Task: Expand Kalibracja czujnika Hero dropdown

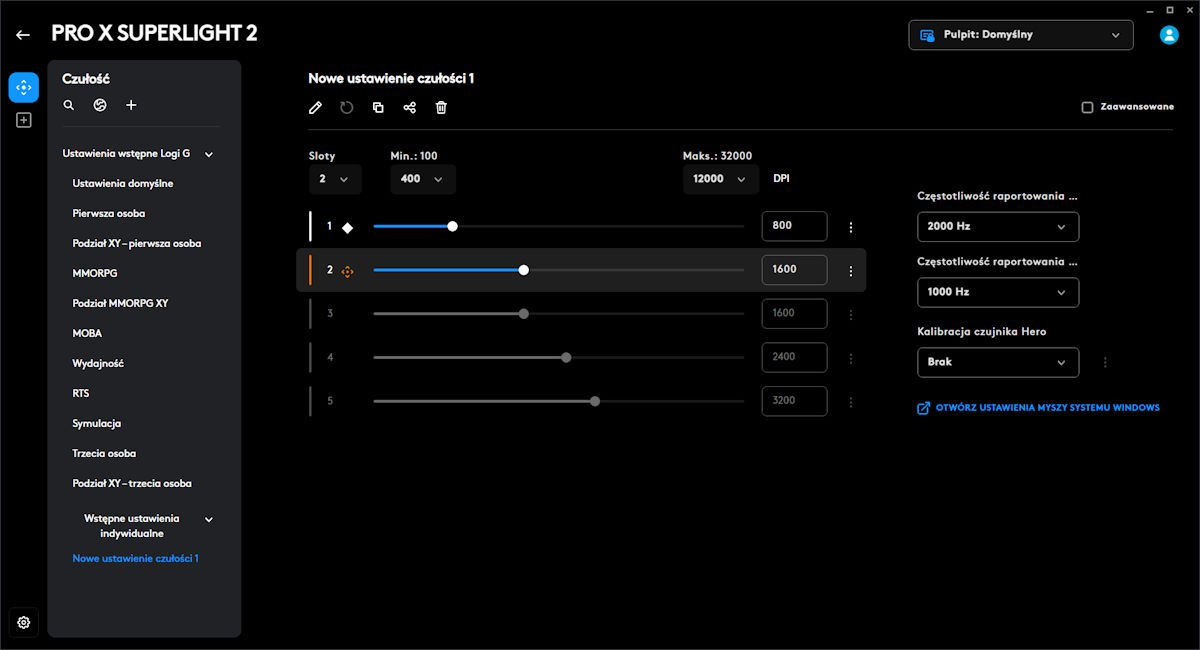Action: pyautogui.click(x=997, y=362)
